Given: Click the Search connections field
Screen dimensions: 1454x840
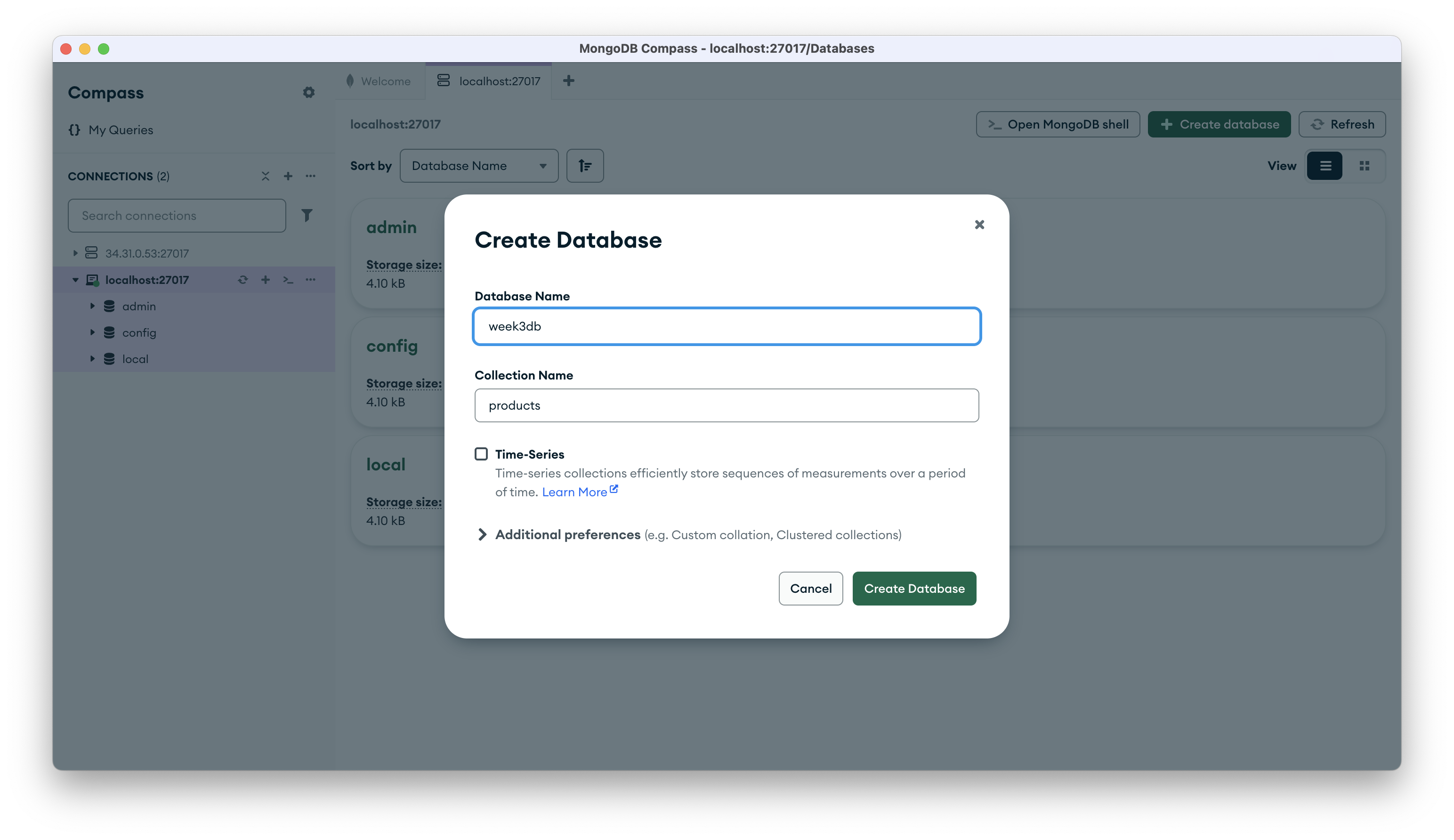Looking at the screenshot, I should 177,216.
